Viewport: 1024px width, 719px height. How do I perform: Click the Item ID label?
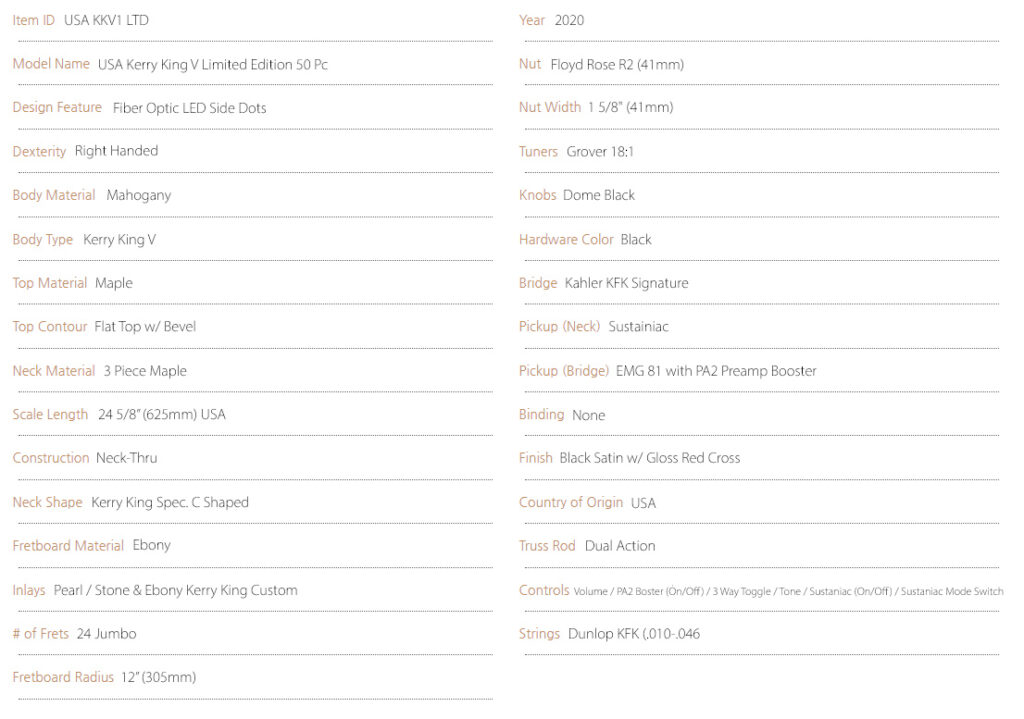tap(34, 20)
